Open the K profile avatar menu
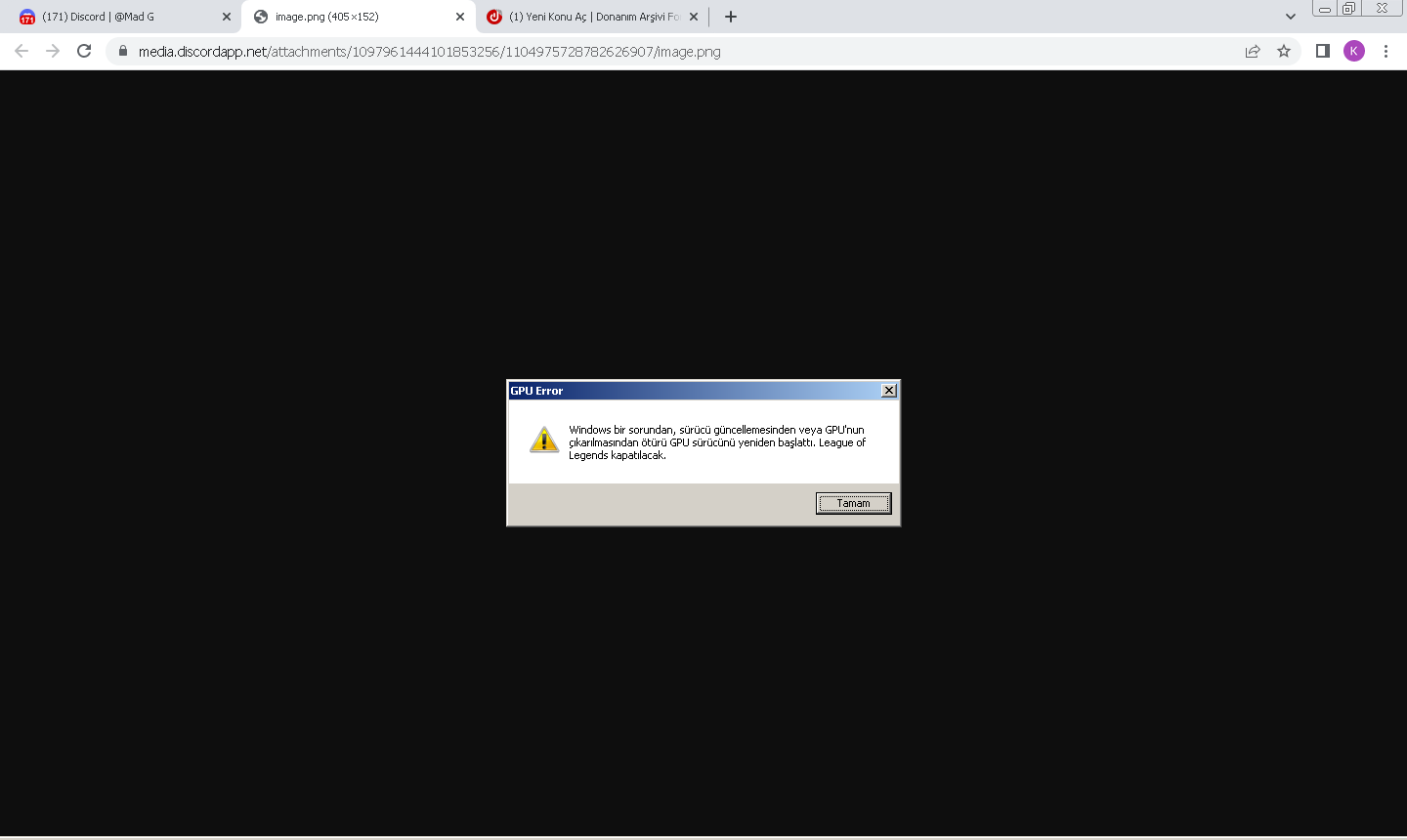This screenshot has width=1407, height=840. (1354, 51)
